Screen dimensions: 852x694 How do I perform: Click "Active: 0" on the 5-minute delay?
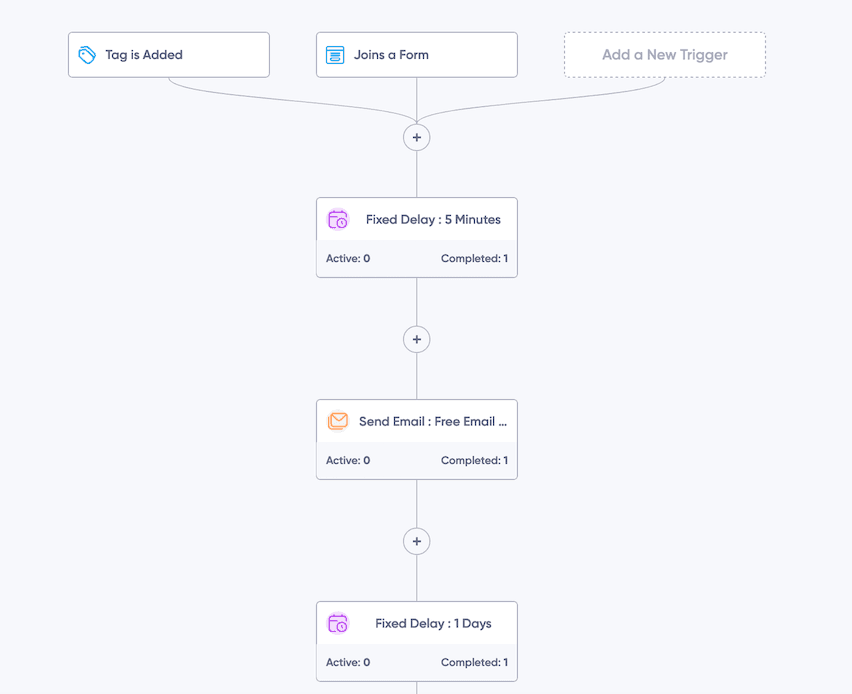pyautogui.click(x=347, y=258)
